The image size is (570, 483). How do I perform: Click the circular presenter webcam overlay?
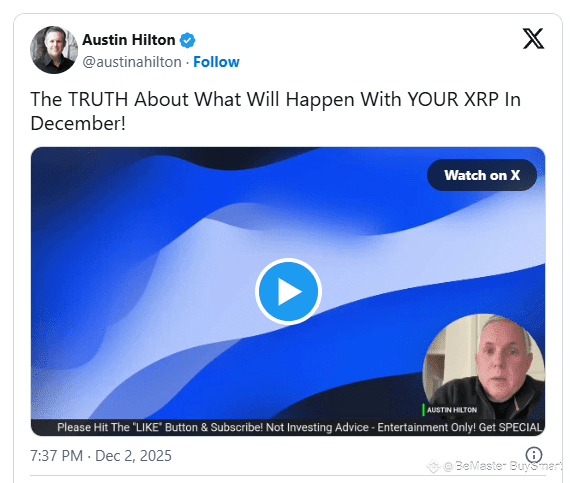(484, 367)
